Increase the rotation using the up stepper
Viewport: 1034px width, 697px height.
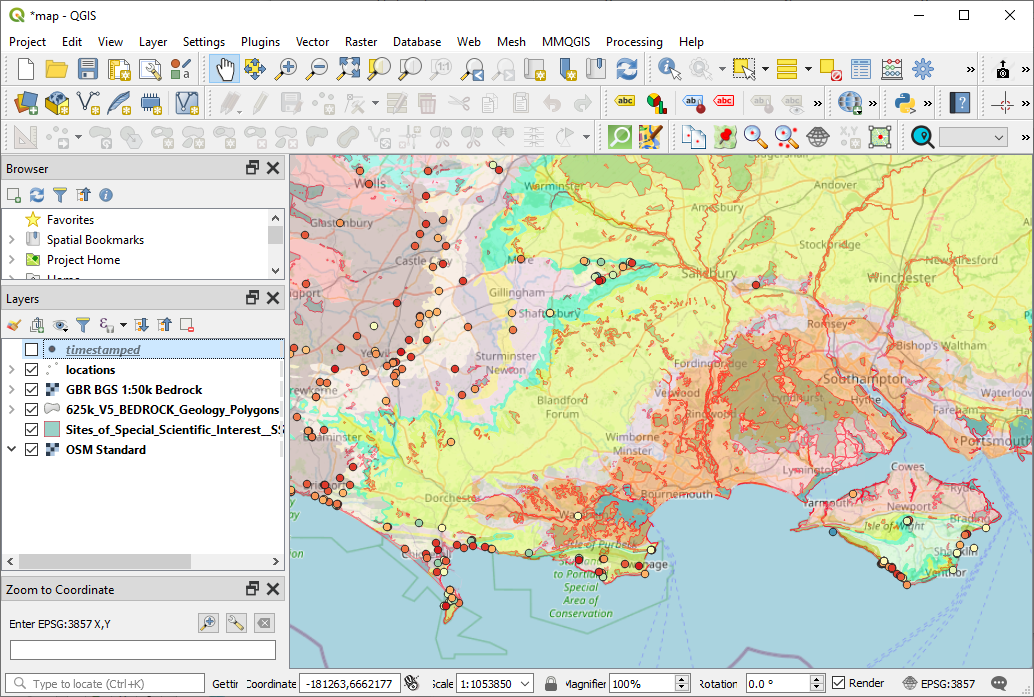click(817, 679)
